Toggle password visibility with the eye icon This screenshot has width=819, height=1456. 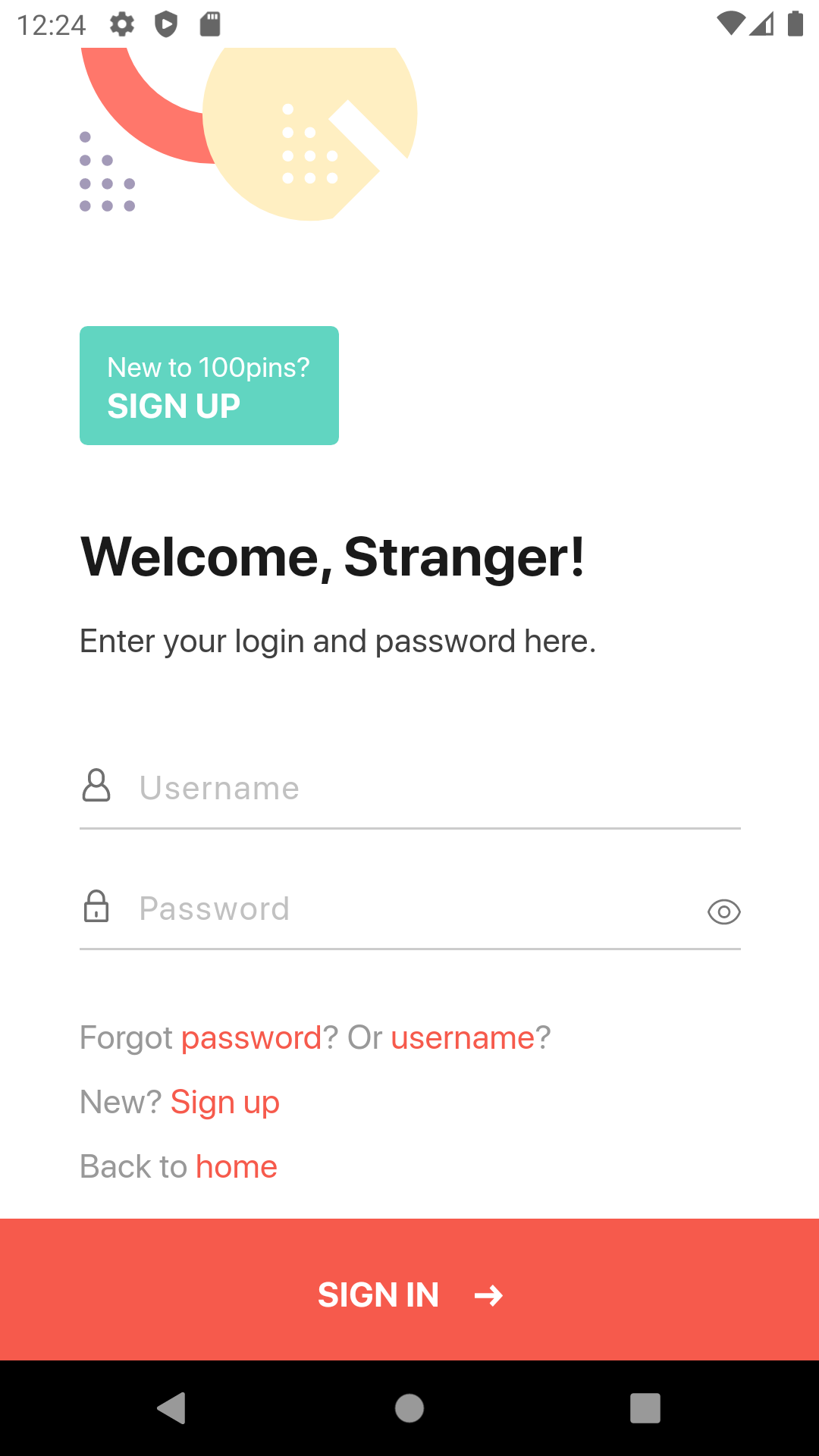pyautogui.click(x=723, y=912)
